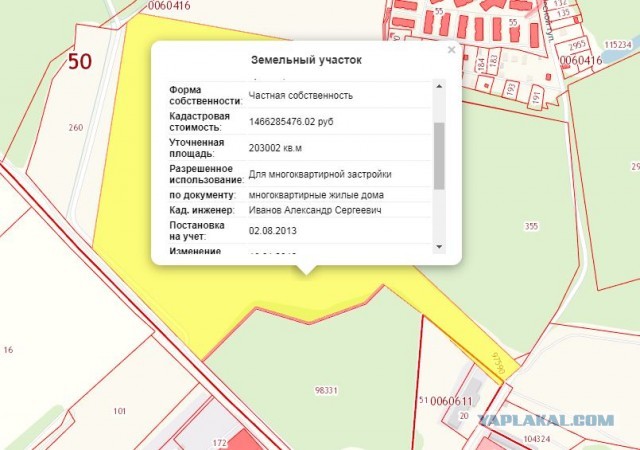Click the 'Кадастровая стоимость' label
Screen dimensions: 640x450
[x=200, y=122]
